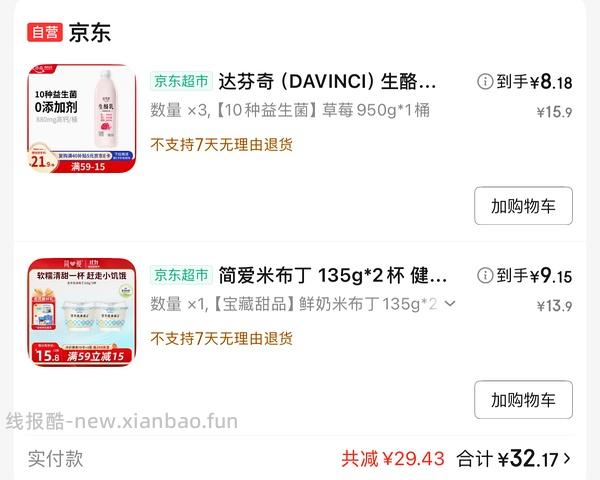Tap the 京东超市 tag on the 简爱米布丁 item
This screenshot has width=600, height=480.
tap(181, 275)
